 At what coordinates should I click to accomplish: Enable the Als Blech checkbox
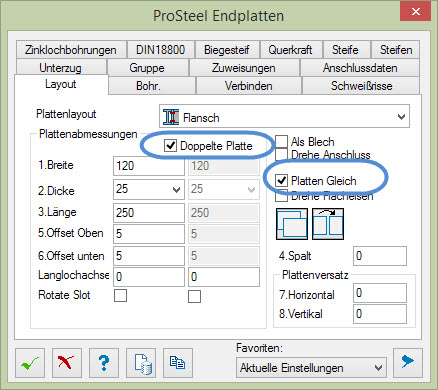click(x=281, y=141)
